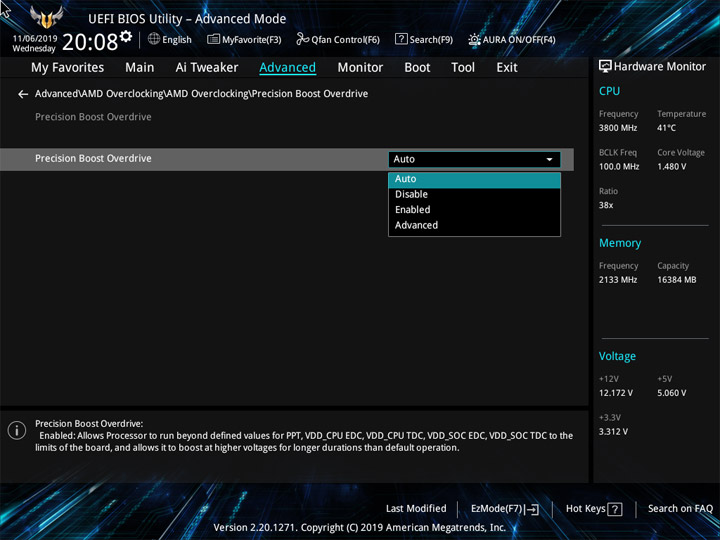
Task: Click the Hot Keys question mark icon
Action: (x=614, y=509)
